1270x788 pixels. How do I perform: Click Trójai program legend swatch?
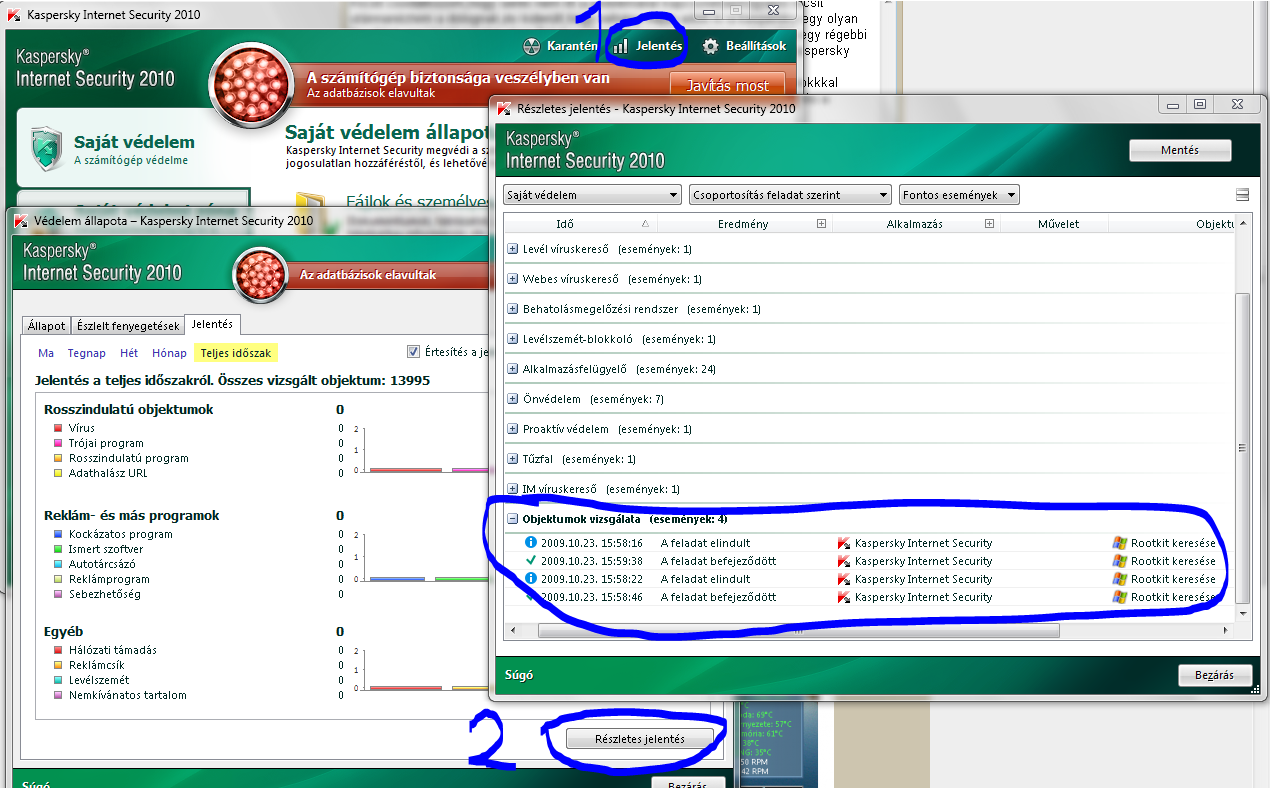[x=59, y=443]
